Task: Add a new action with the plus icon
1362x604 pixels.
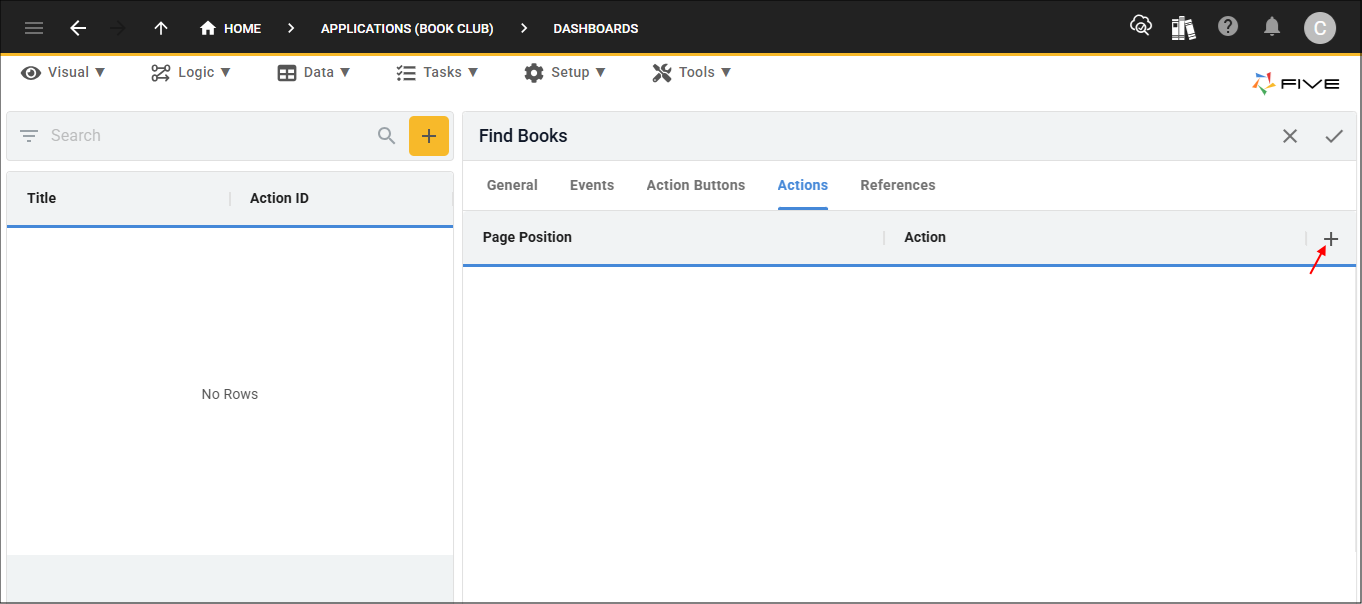Action: 1331,239
